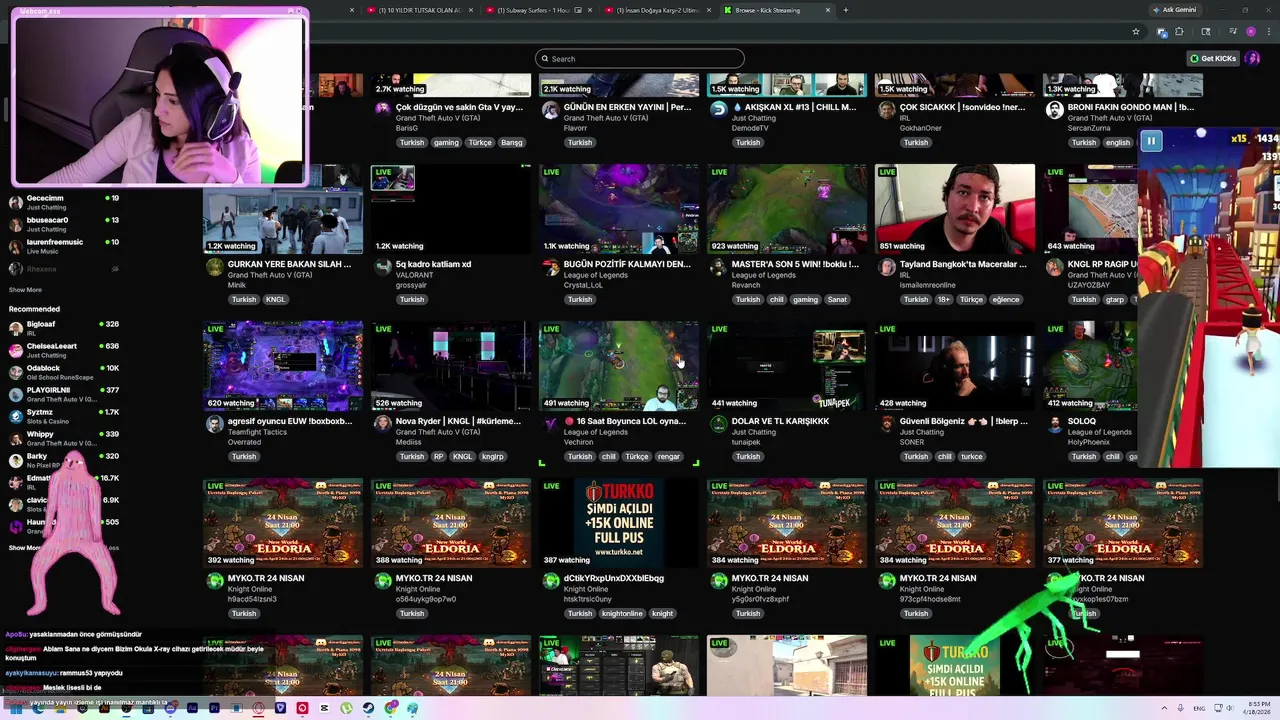
Task: Pause the Subway Surfers game overlay
Action: [x=1151, y=141]
